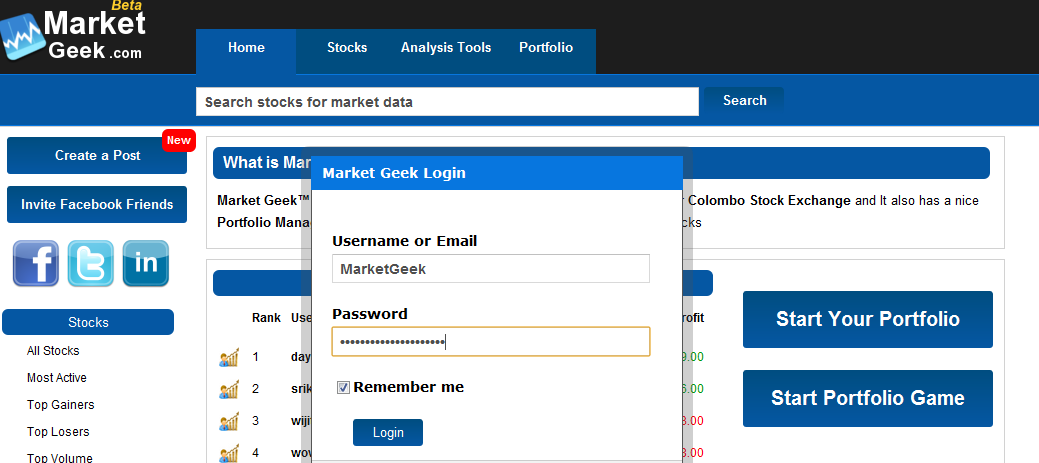Toggle the Remember me checkbox
This screenshot has height=463, width=1039.
coord(343,387)
